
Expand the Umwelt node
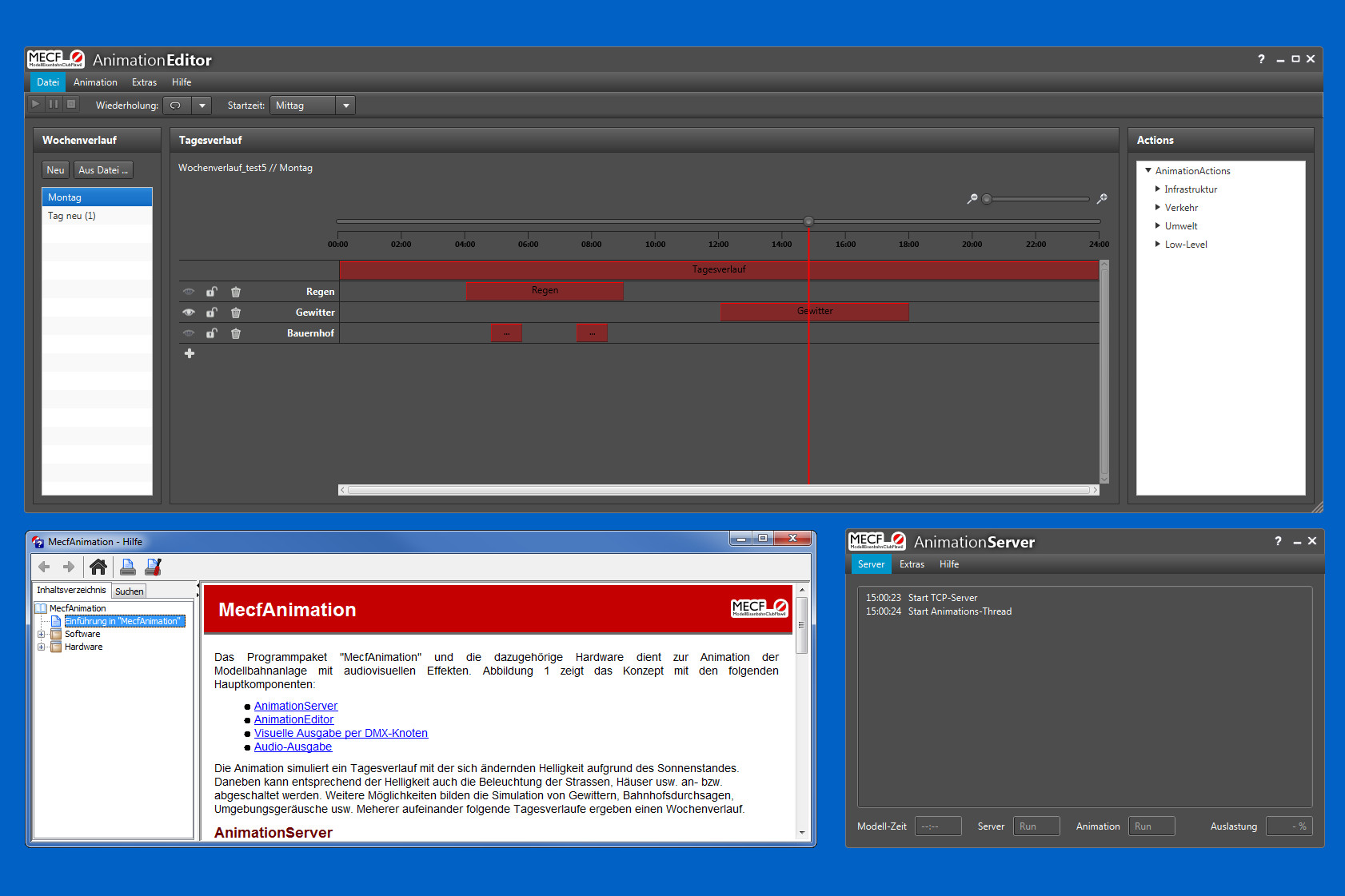[1157, 225]
